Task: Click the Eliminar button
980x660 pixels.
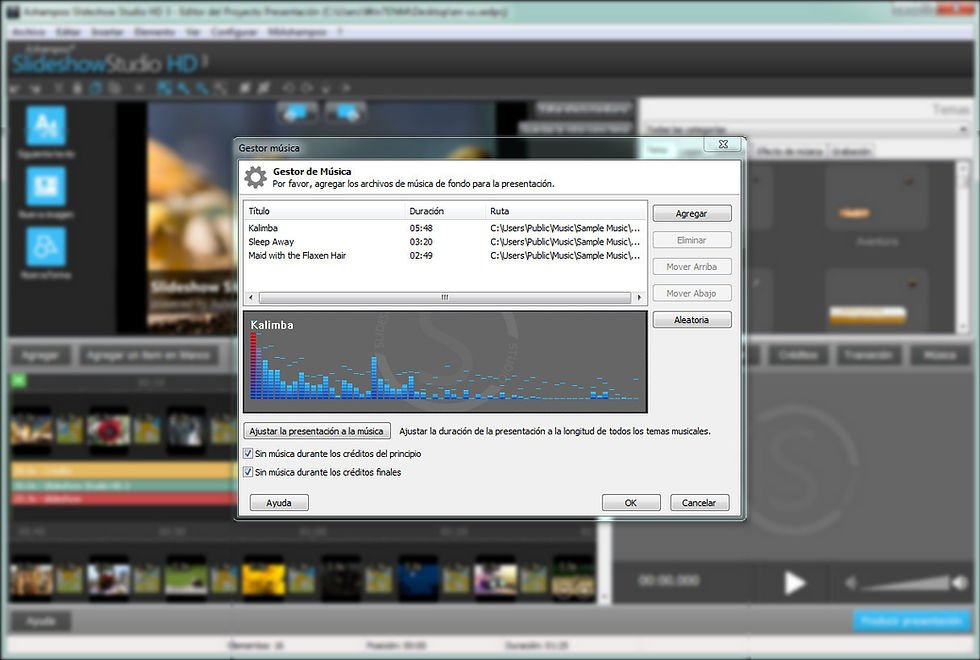Action: (691, 240)
